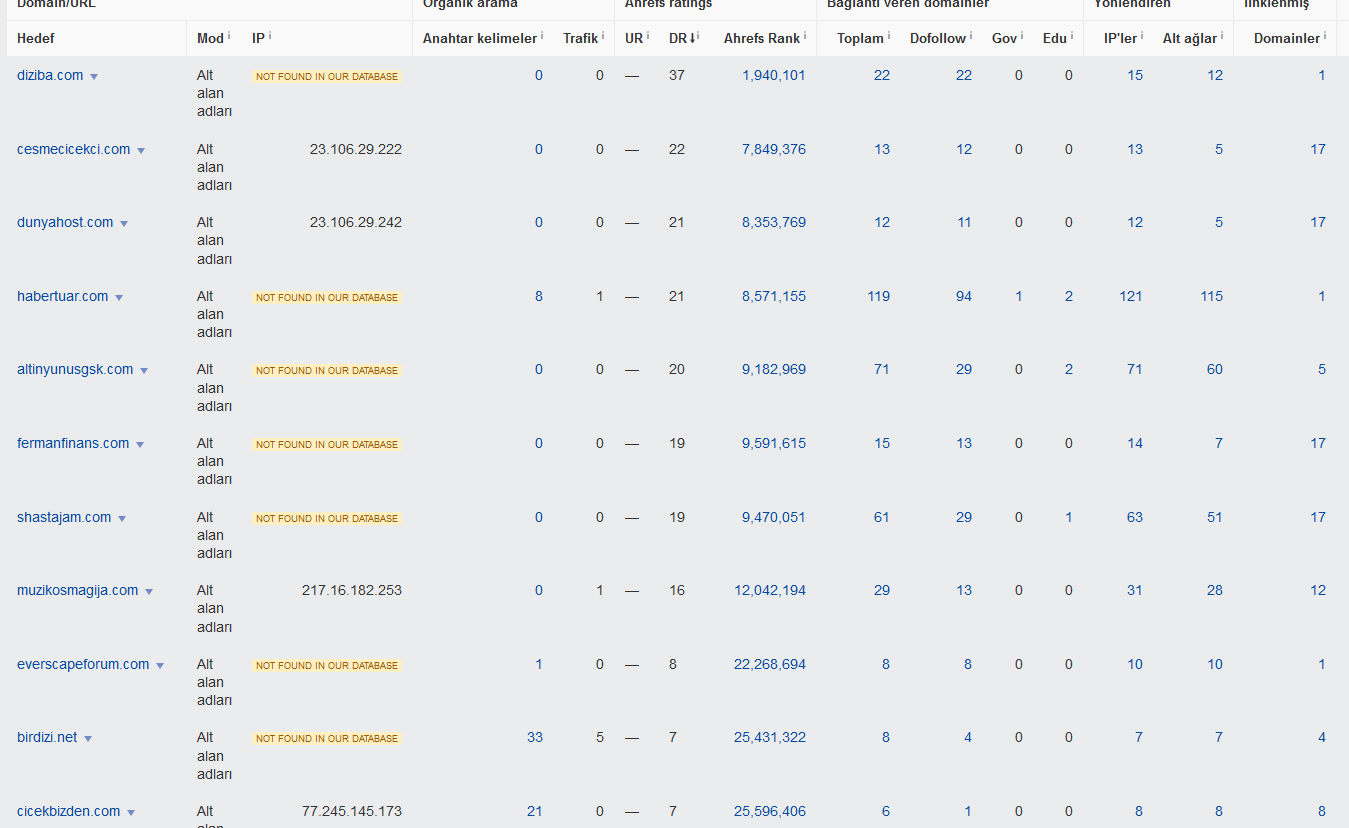Image resolution: width=1349 pixels, height=828 pixels.
Task: Click info icon beside Anahtar kelimeler
Action: 542,35
